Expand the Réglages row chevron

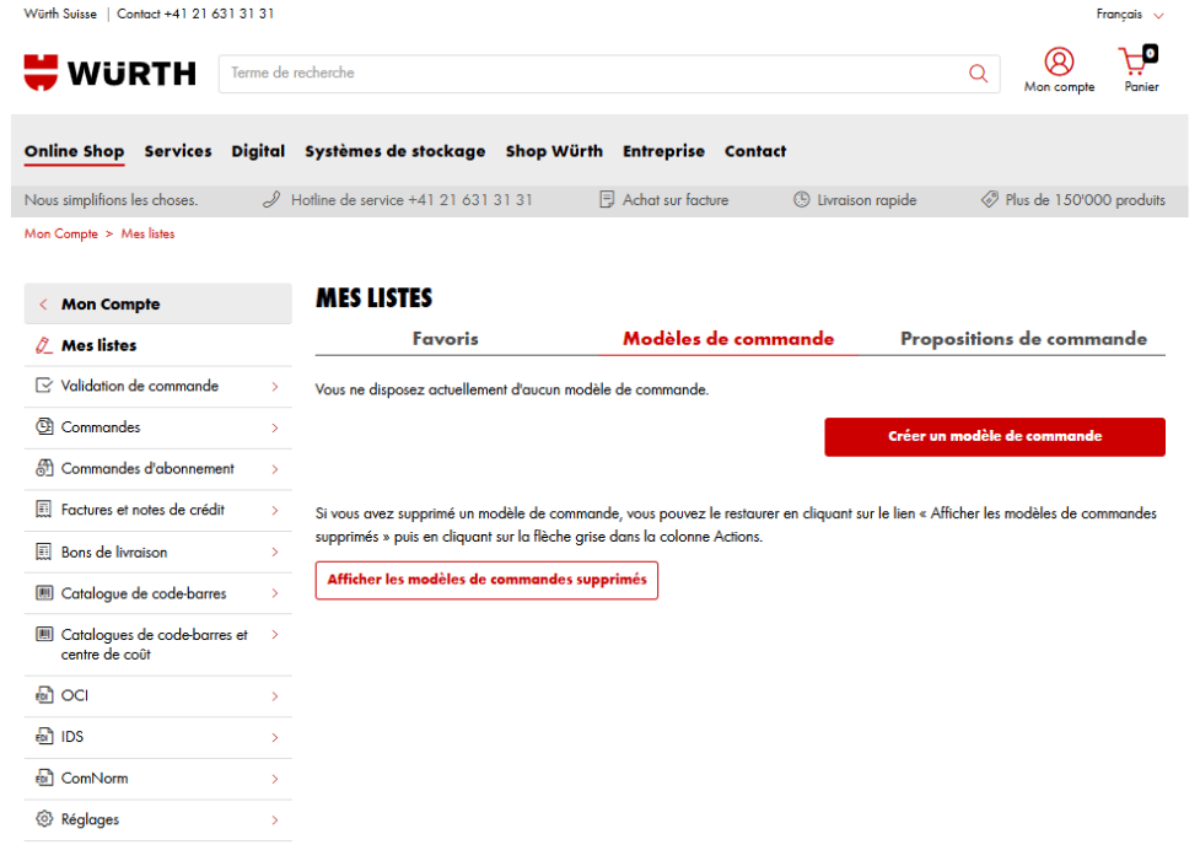[275, 820]
